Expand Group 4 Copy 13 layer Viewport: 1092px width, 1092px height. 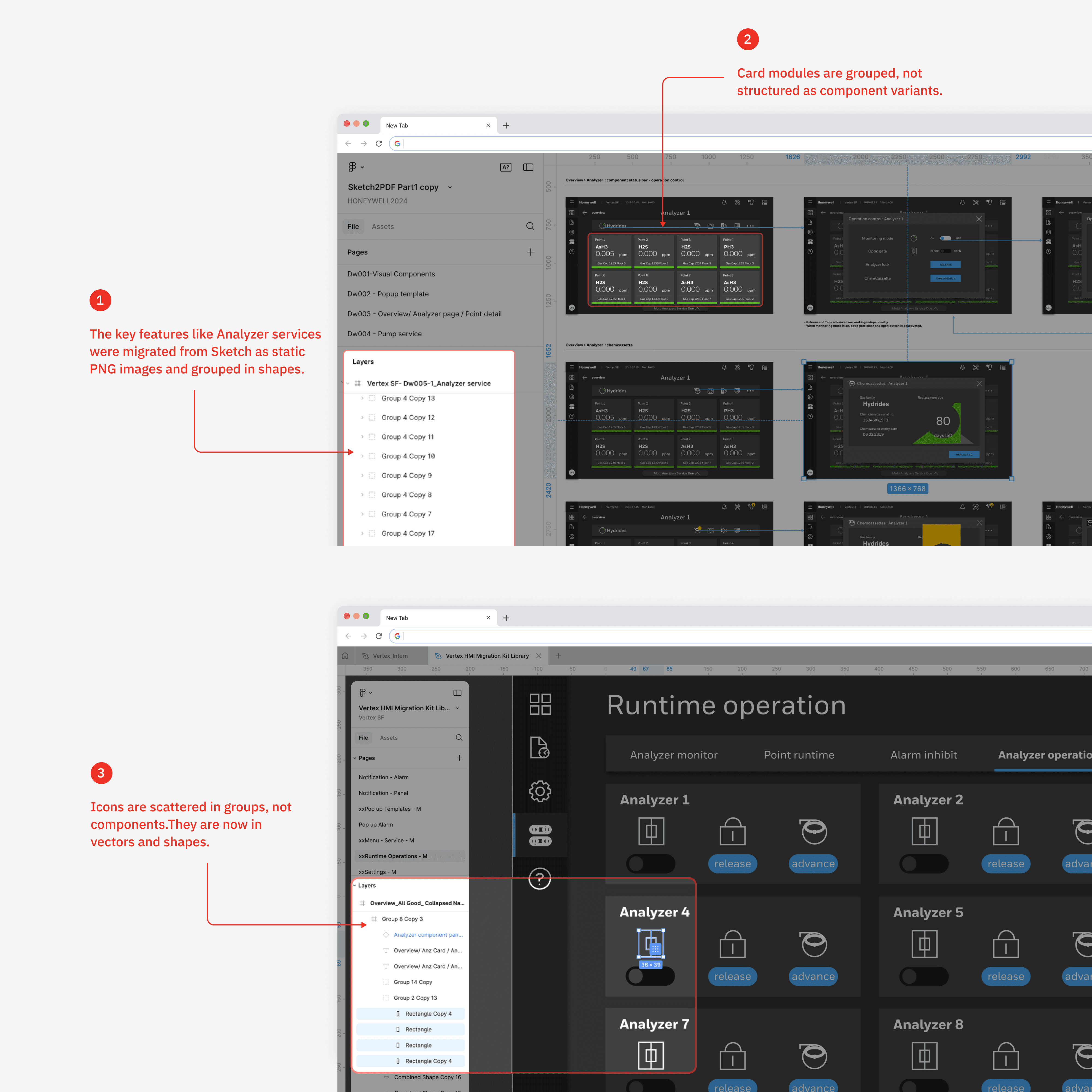click(362, 399)
